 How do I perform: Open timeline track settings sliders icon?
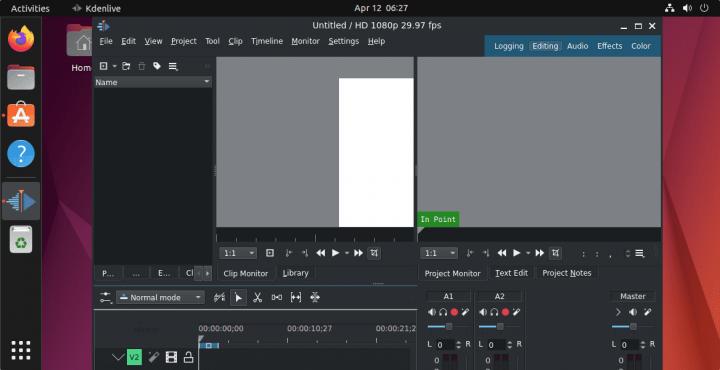tap(106, 297)
